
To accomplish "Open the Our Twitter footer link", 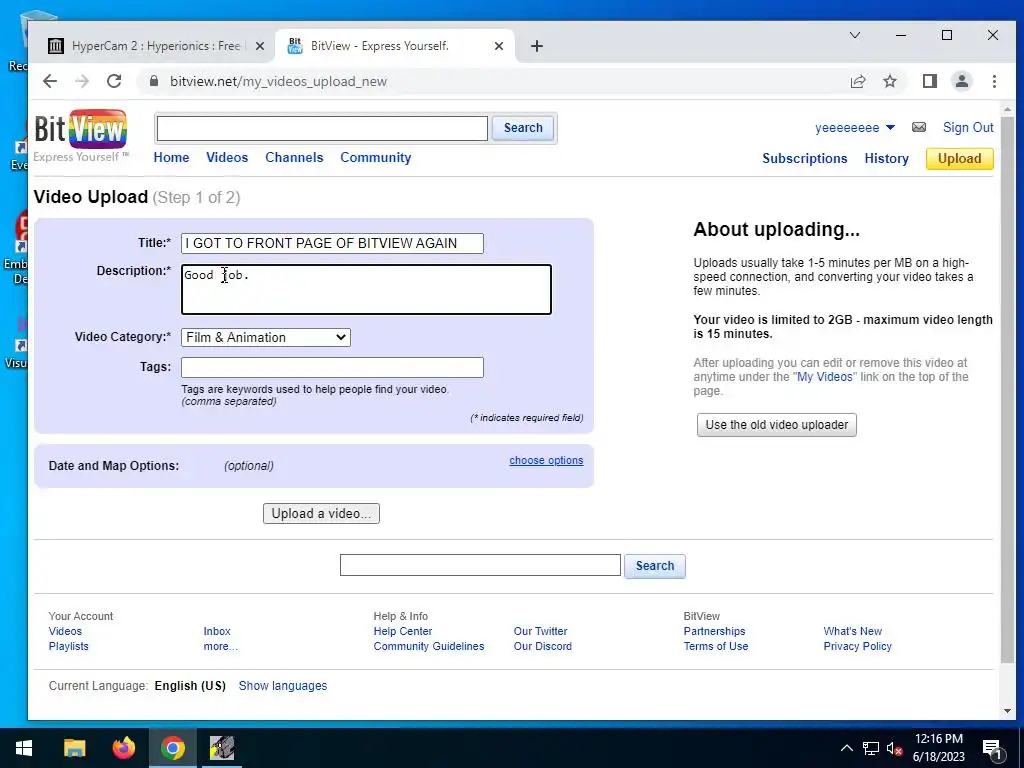I will 540,632.
